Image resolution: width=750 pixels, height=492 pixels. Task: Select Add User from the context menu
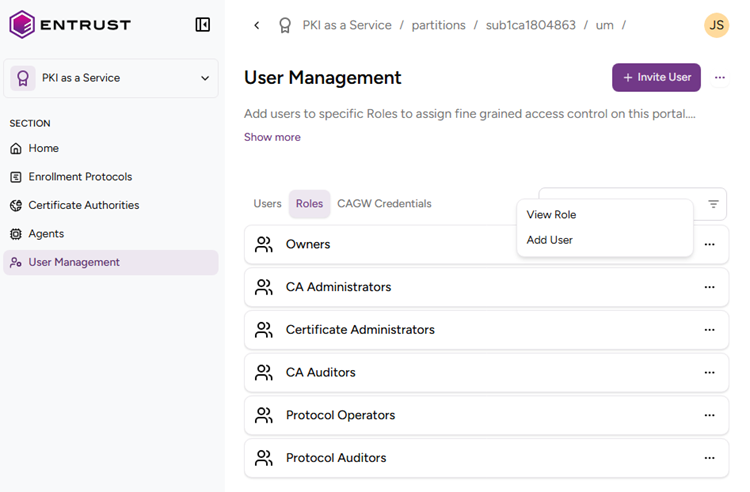point(549,240)
